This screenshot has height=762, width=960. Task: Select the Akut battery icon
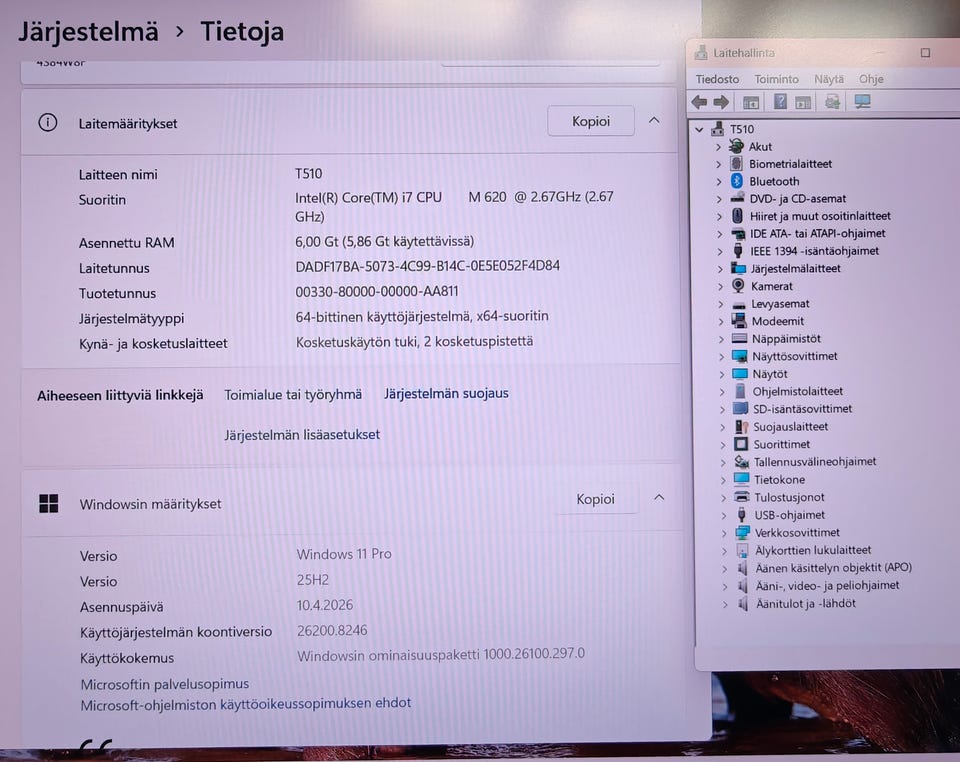[736, 146]
